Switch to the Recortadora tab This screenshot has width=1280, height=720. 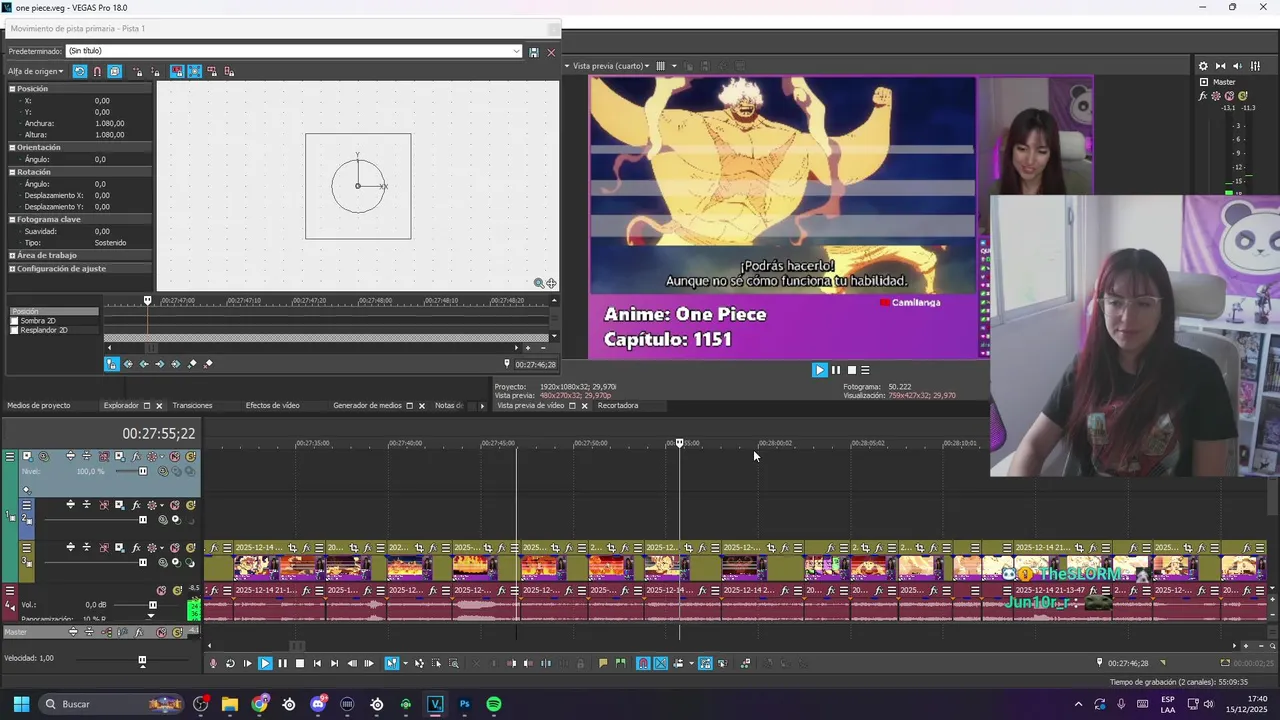[x=618, y=406]
